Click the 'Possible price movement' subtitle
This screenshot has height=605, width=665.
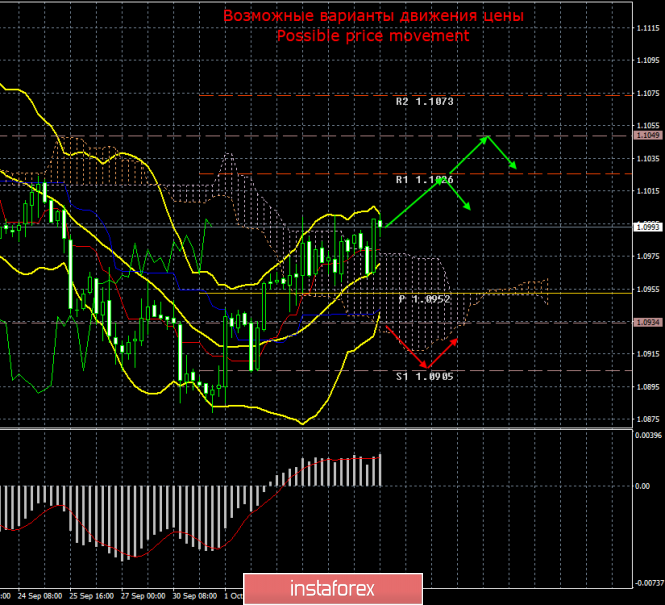373,36
